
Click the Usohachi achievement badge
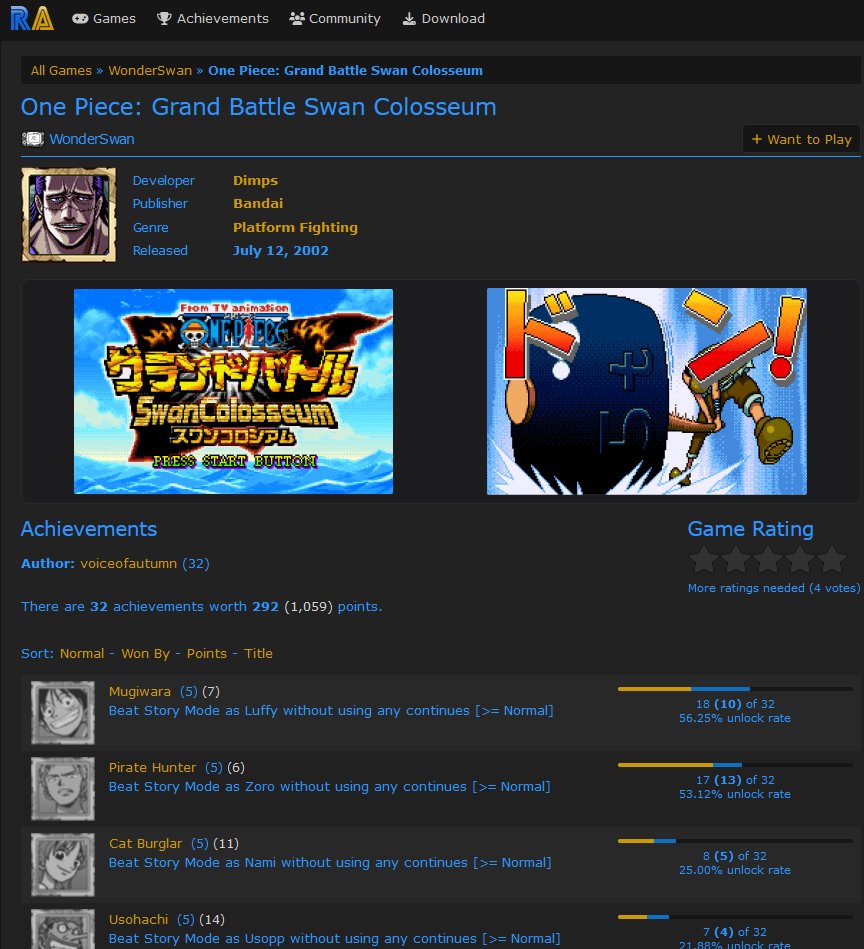(63, 929)
